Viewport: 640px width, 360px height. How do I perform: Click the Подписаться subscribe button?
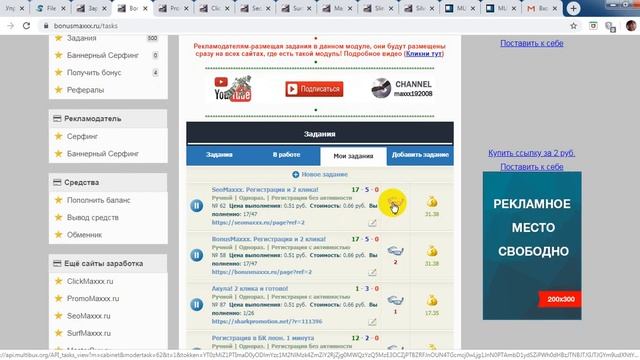314,89
